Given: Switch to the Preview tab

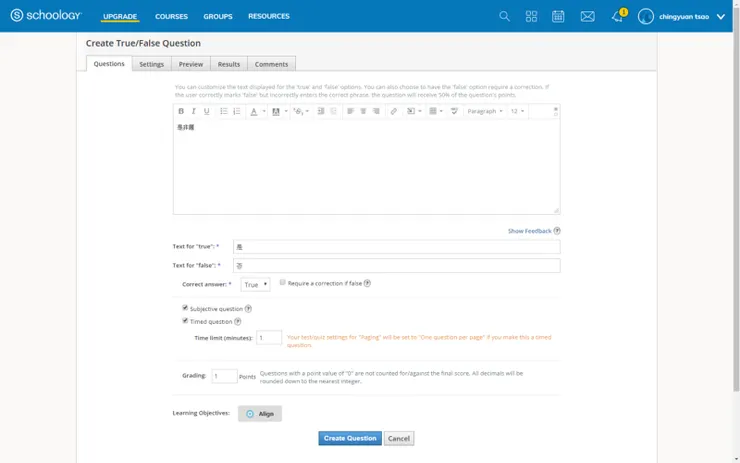Looking at the screenshot, I should (191, 64).
